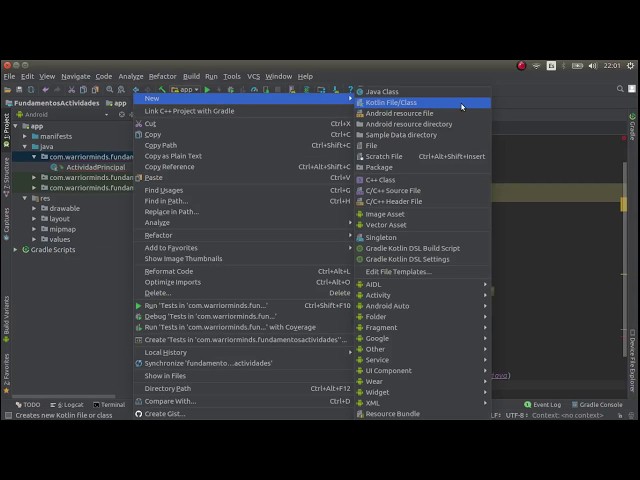Image resolution: width=640 pixels, height=480 pixels.
Task: Choose Reformat Code in context menu
Action: (x=244, y=271)
